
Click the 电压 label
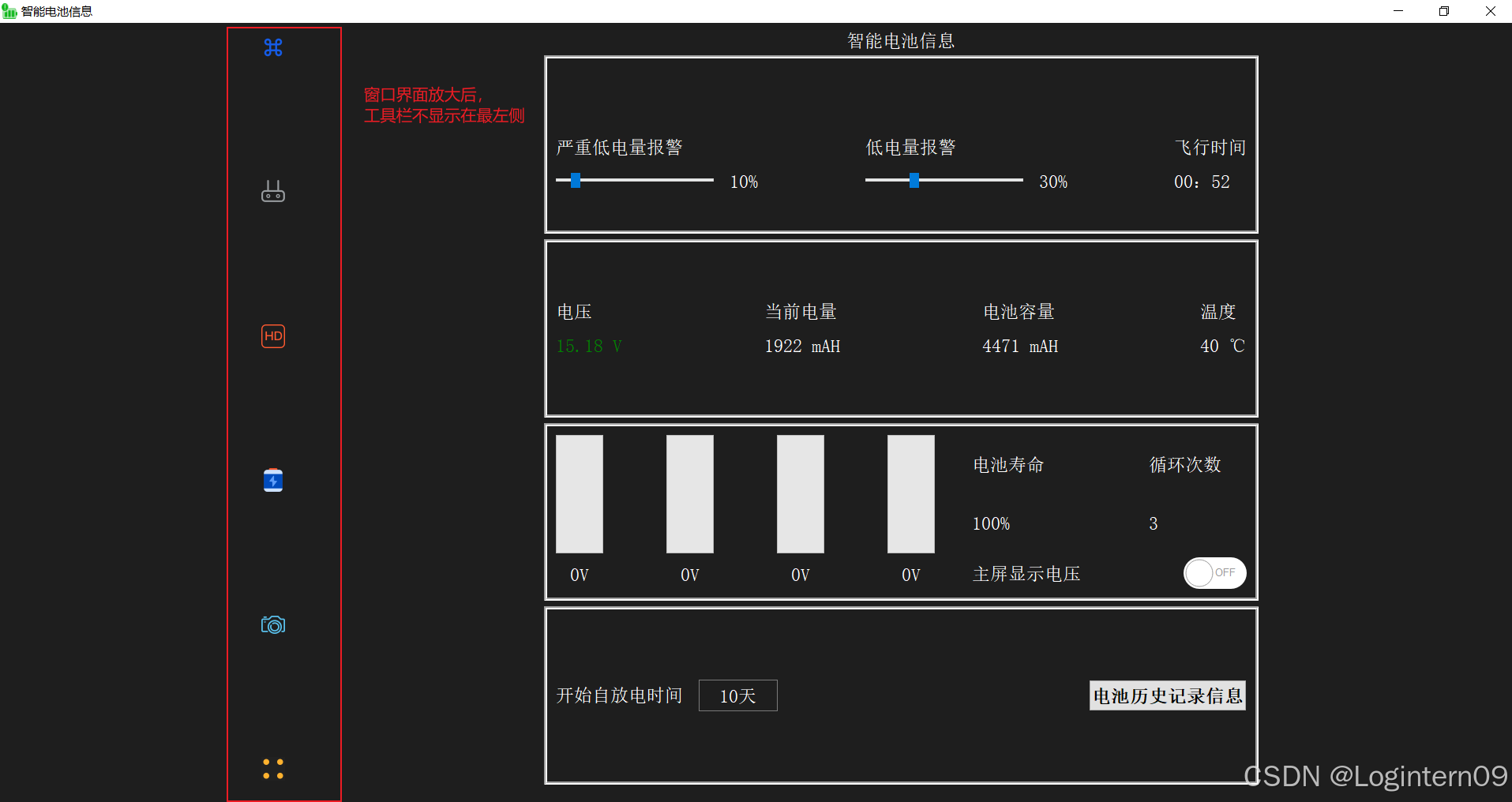pyautogui.click(x=574, y=312)
